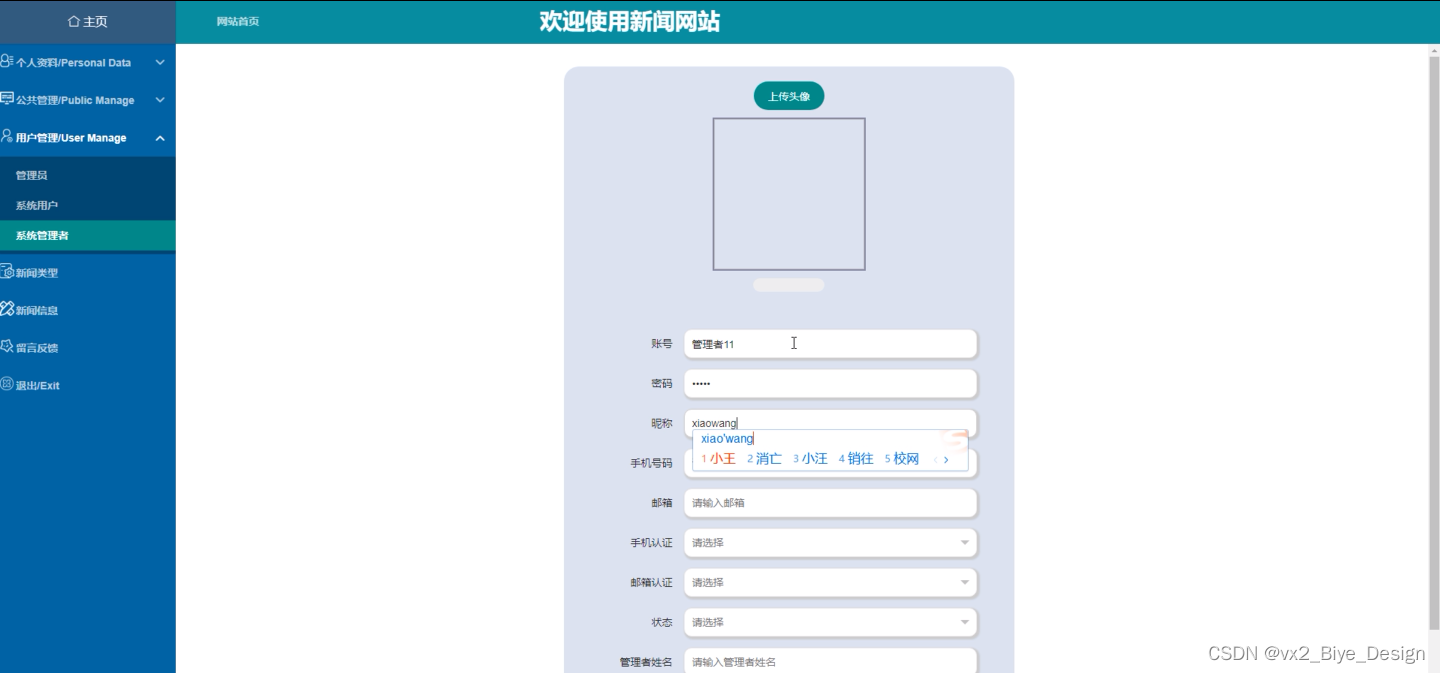The image size is (1440, 673).
Task: Focus the 密码 input field
Action: point(830,383)
